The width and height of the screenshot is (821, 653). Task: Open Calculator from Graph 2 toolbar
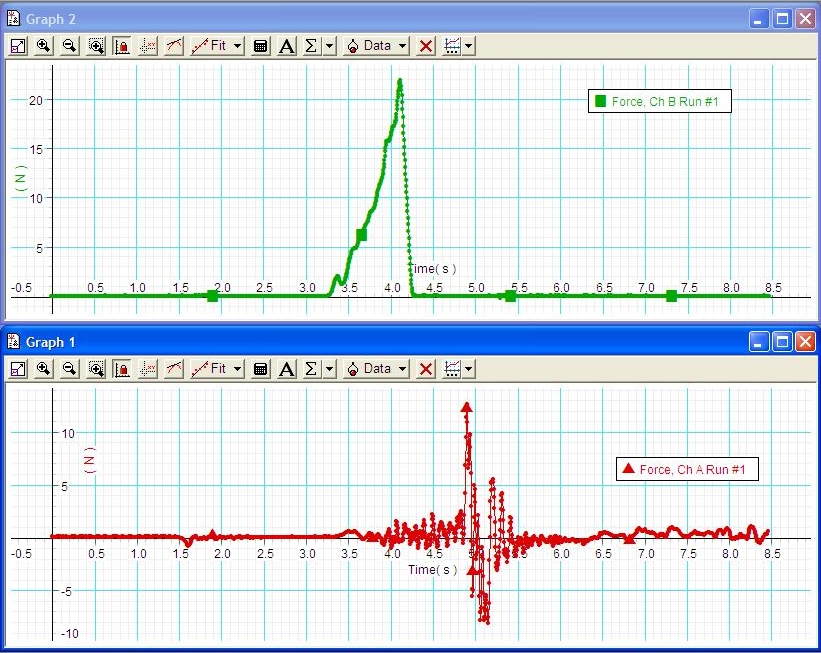click(x=260, y=46)
